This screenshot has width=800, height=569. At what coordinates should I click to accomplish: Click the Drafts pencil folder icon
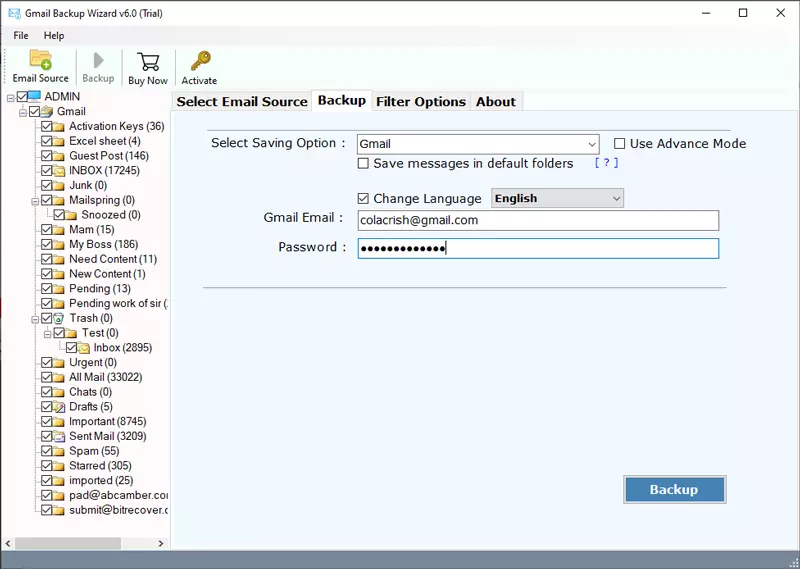tap(59, 407)
